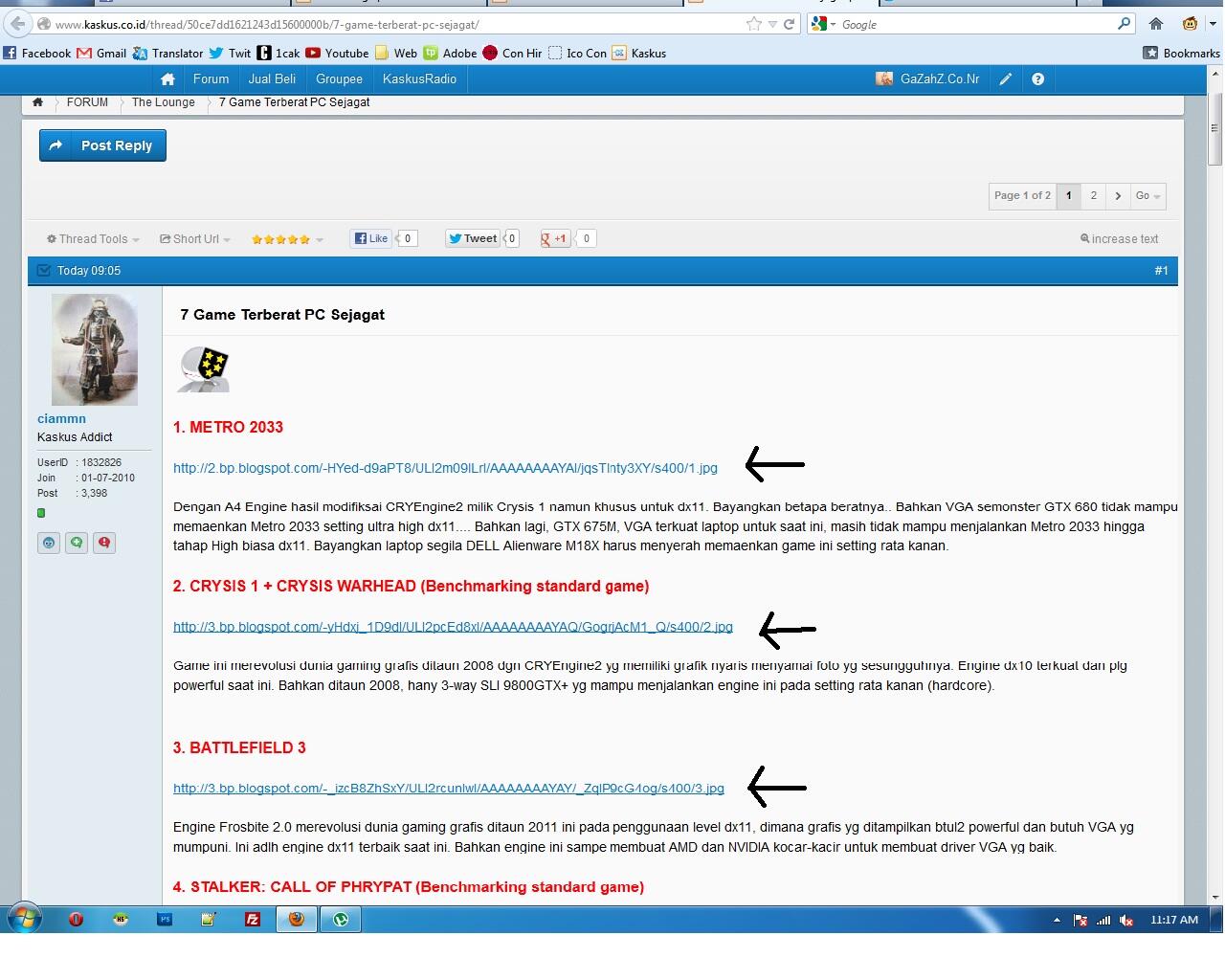Viewport: 1225px width, 980px height.
Task: Click the Post Reply button
Action: click(x=102, y=145)
